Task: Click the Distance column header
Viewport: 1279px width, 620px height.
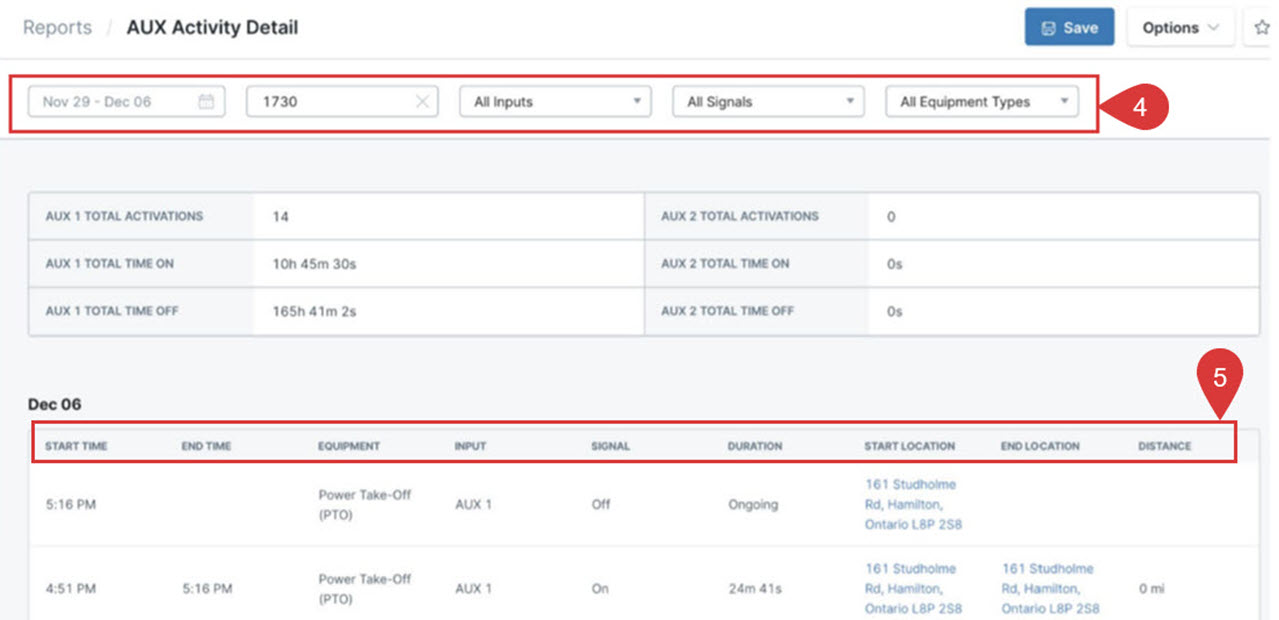Action: click(1165, 446)
